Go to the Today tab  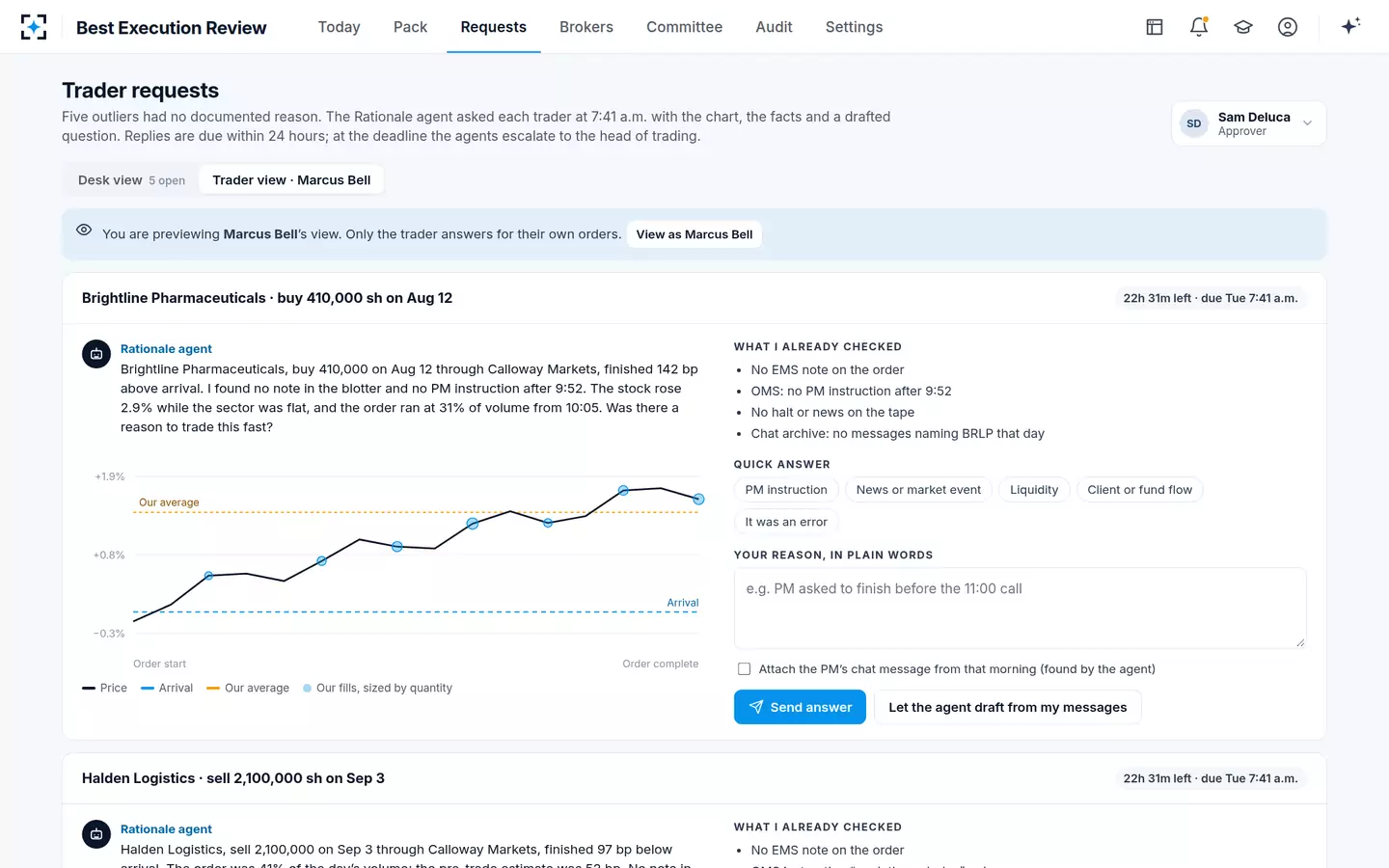click(x=340, y=27)
